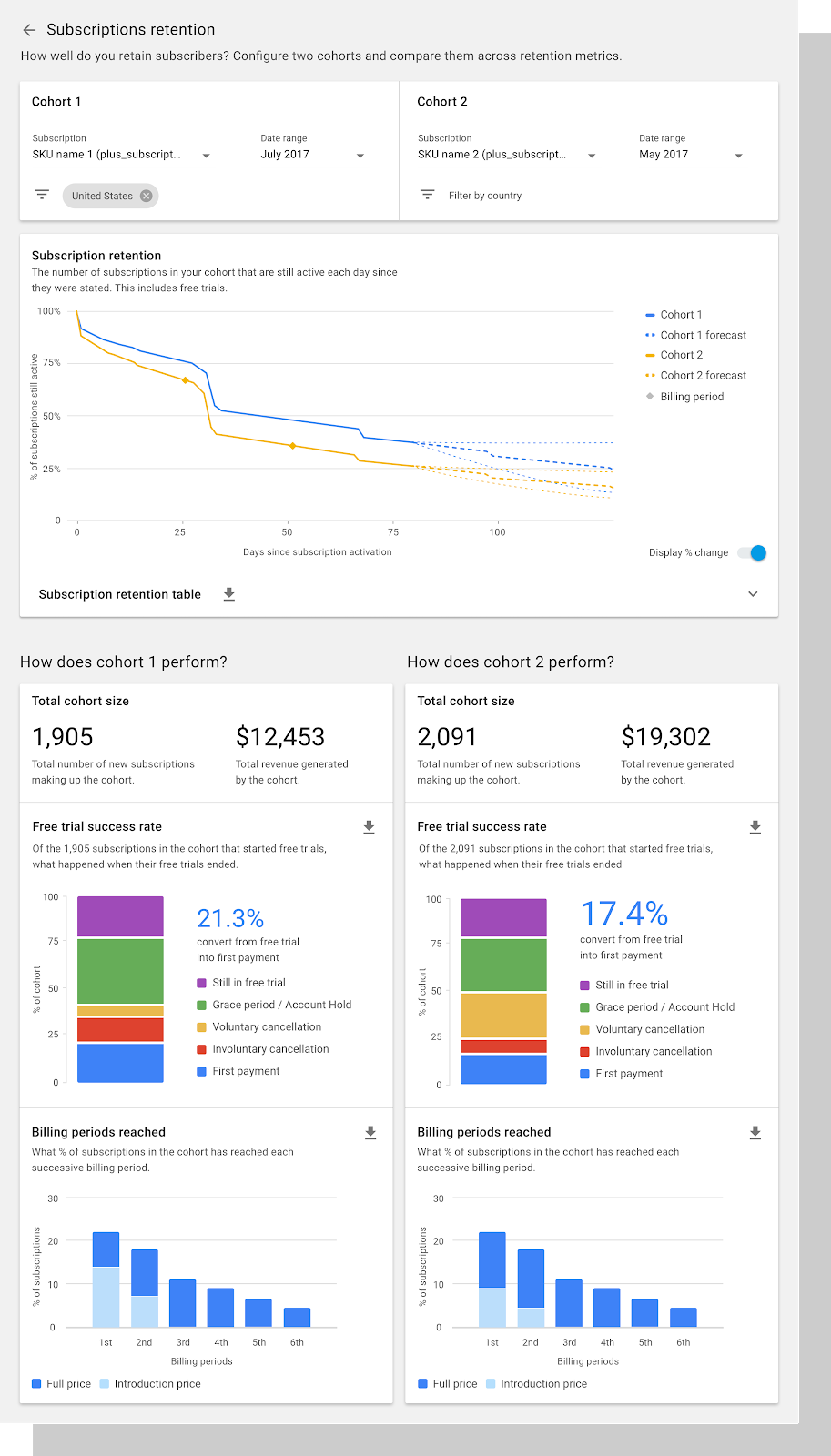Click the 1,905 cohort size value
Viewport: 831px width, 1456px height.
pyautogui.click(x=63, y=737)
